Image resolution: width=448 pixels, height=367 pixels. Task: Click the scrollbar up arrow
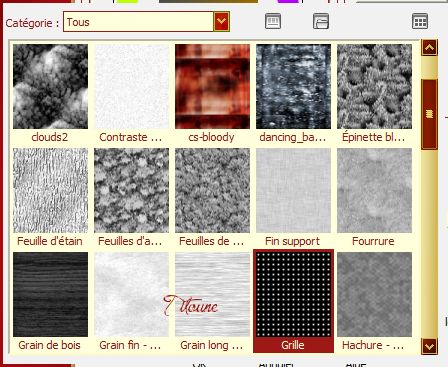click(429, 48)
